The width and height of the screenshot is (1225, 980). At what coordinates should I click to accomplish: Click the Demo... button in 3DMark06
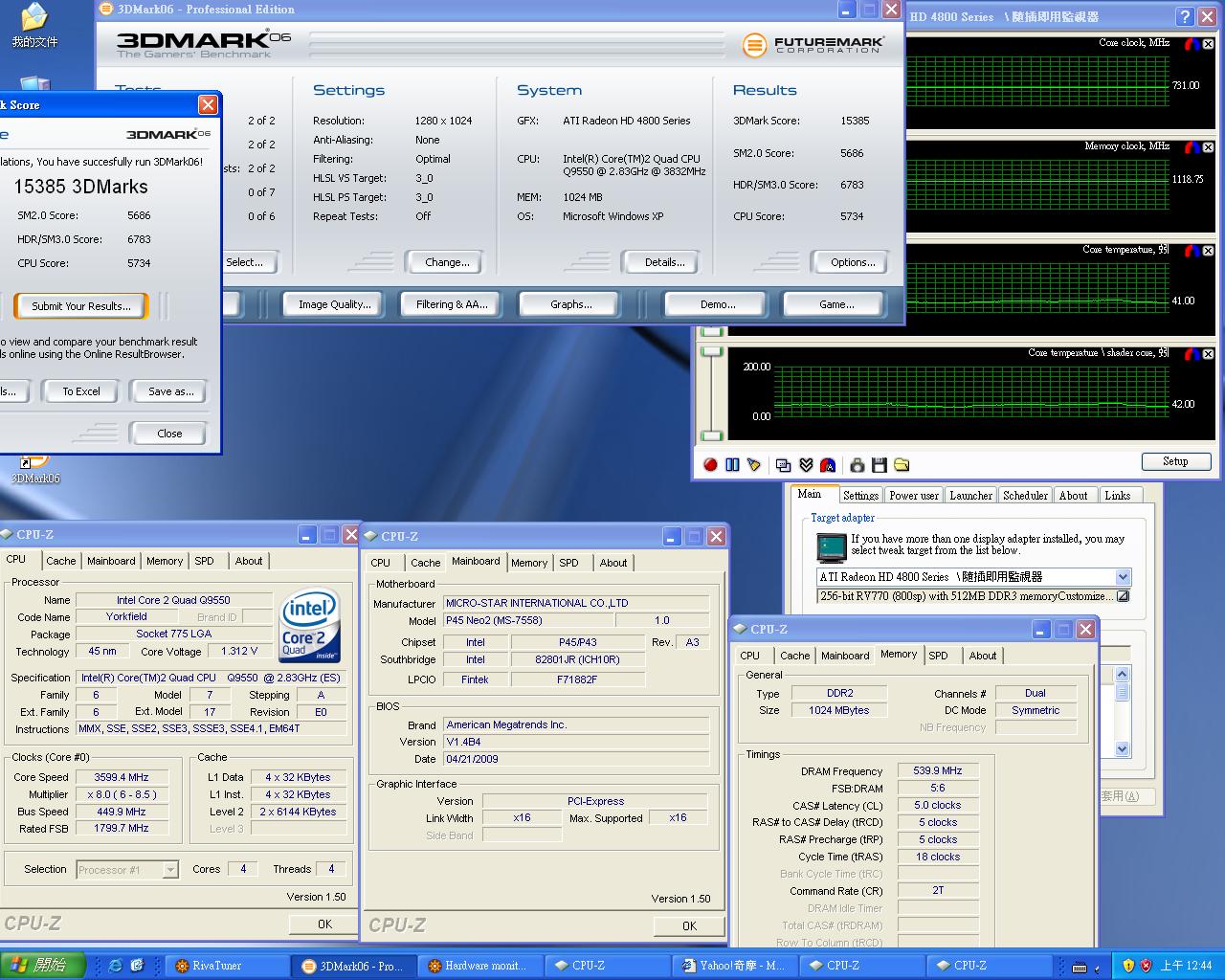pos(718,304)
